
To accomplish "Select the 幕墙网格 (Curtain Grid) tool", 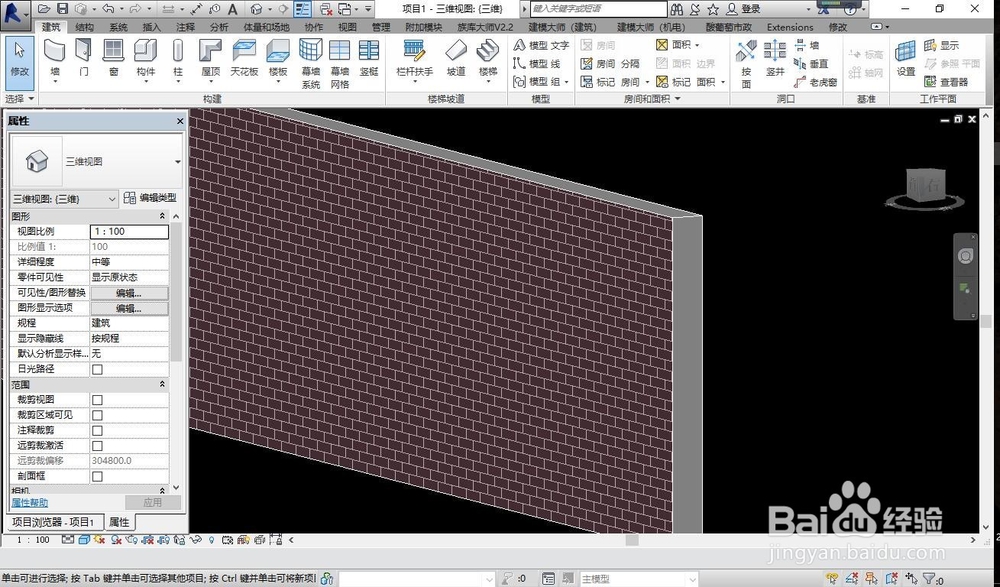I will [x=339, y=64].
